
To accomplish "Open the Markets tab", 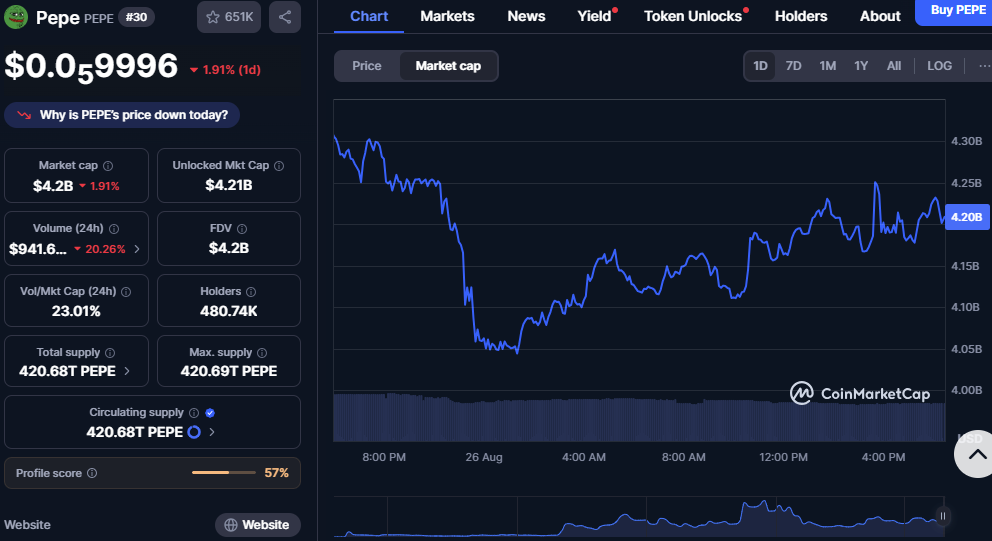I will 447,16.
